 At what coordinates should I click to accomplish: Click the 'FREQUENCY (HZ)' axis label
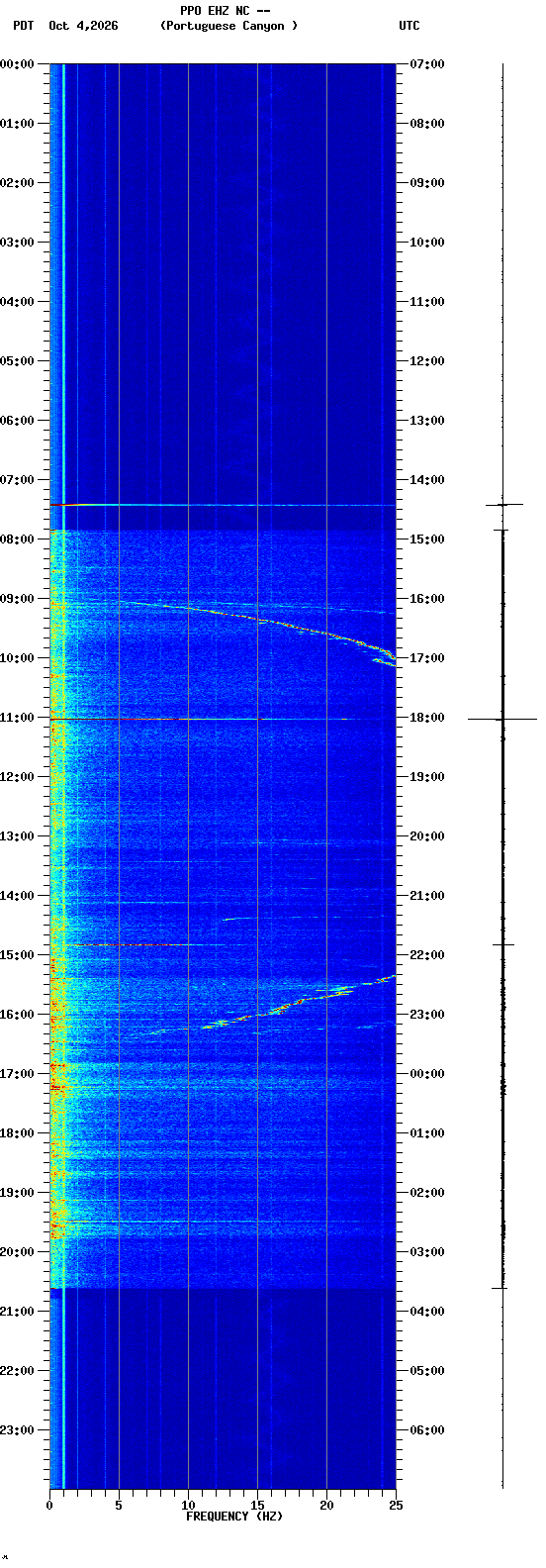(234, 1517)
